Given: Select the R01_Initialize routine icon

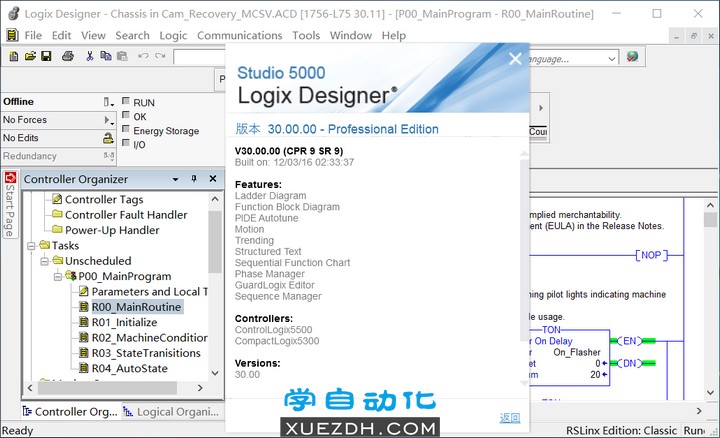Looking at the screenshot, I should pyautogui.click(x=84, y=322).
